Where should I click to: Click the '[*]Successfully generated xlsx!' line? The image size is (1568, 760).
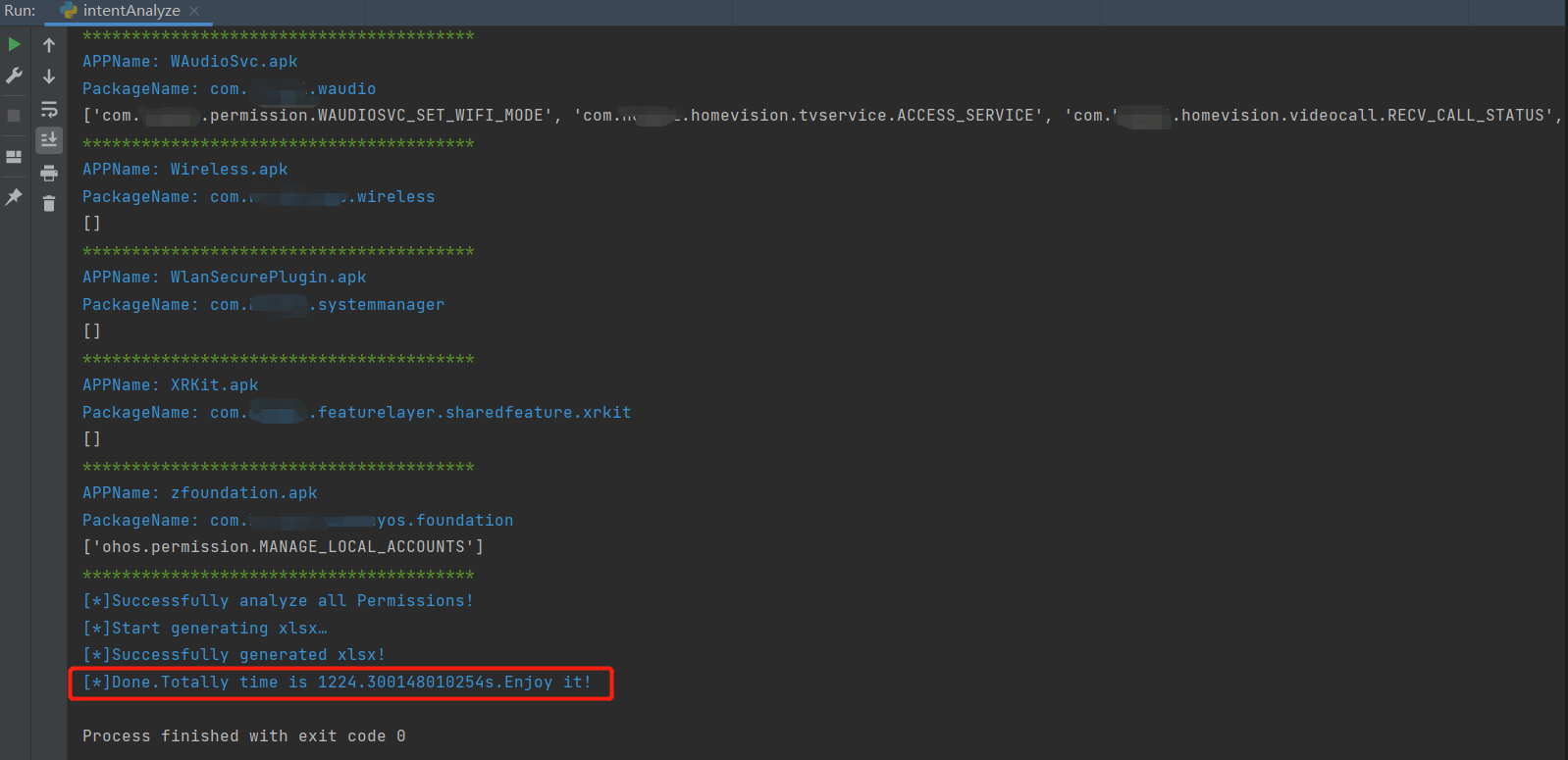[235, 655]
